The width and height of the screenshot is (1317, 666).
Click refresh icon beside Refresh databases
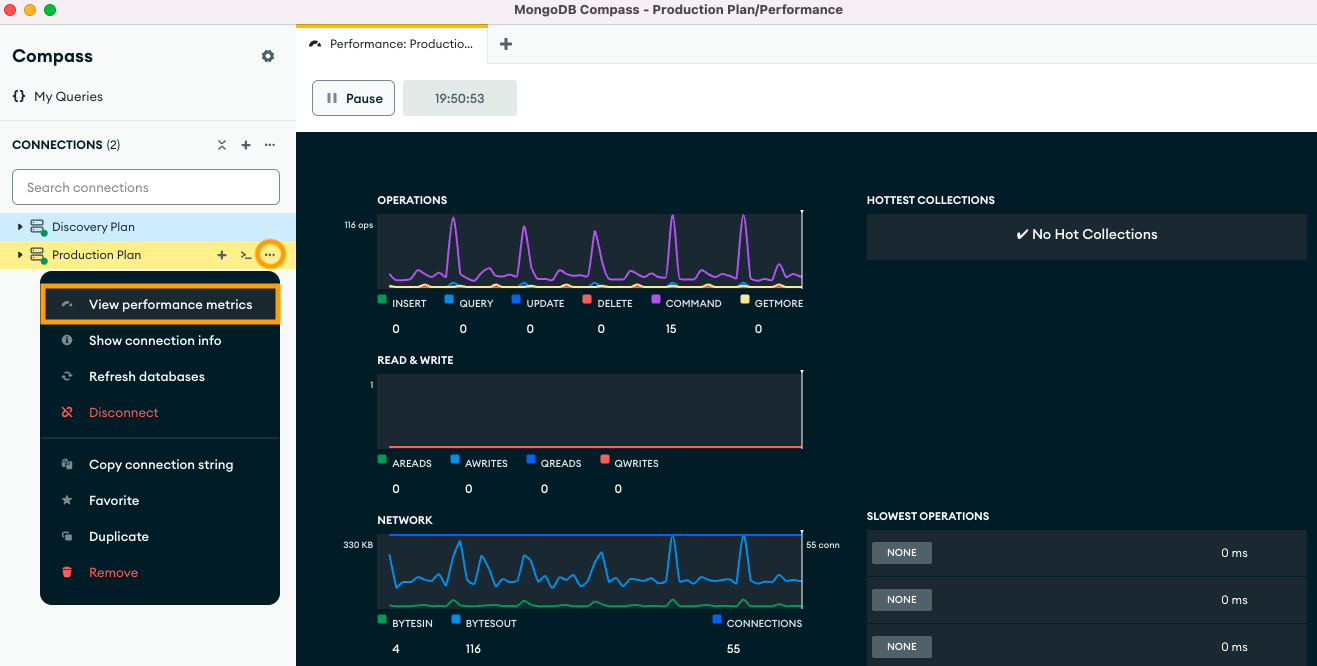[x=67, y=377]
